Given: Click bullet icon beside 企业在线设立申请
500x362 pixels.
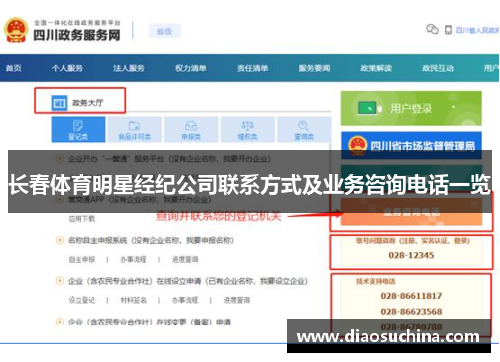Looking at the screenshot, I should tap(59, 281).
